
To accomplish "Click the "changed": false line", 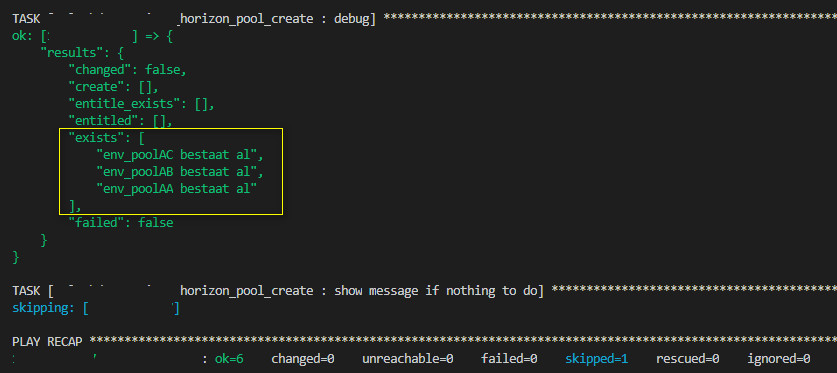I will click(x=128, y=70).
